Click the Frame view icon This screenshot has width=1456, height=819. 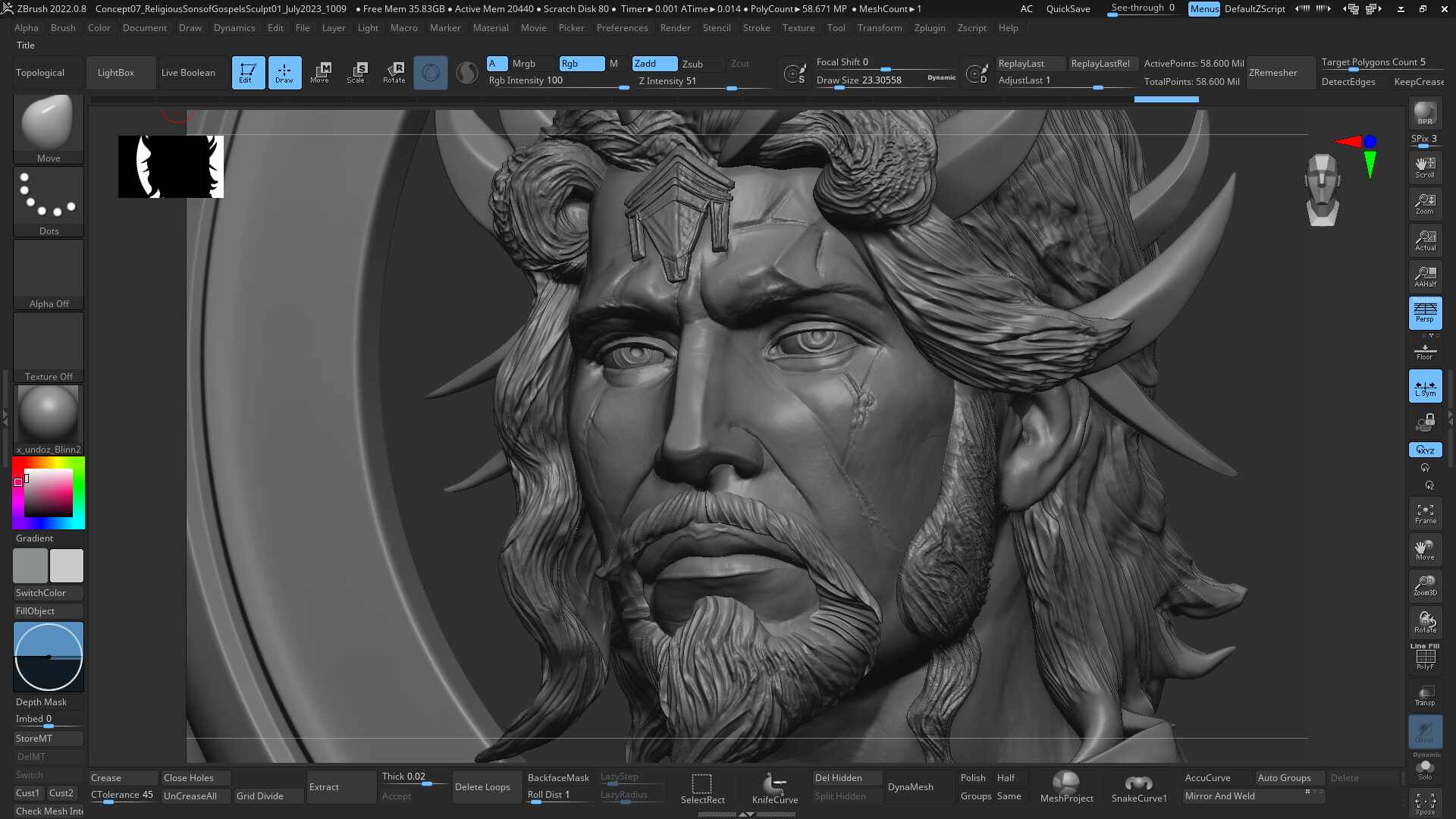point(1425,513)
